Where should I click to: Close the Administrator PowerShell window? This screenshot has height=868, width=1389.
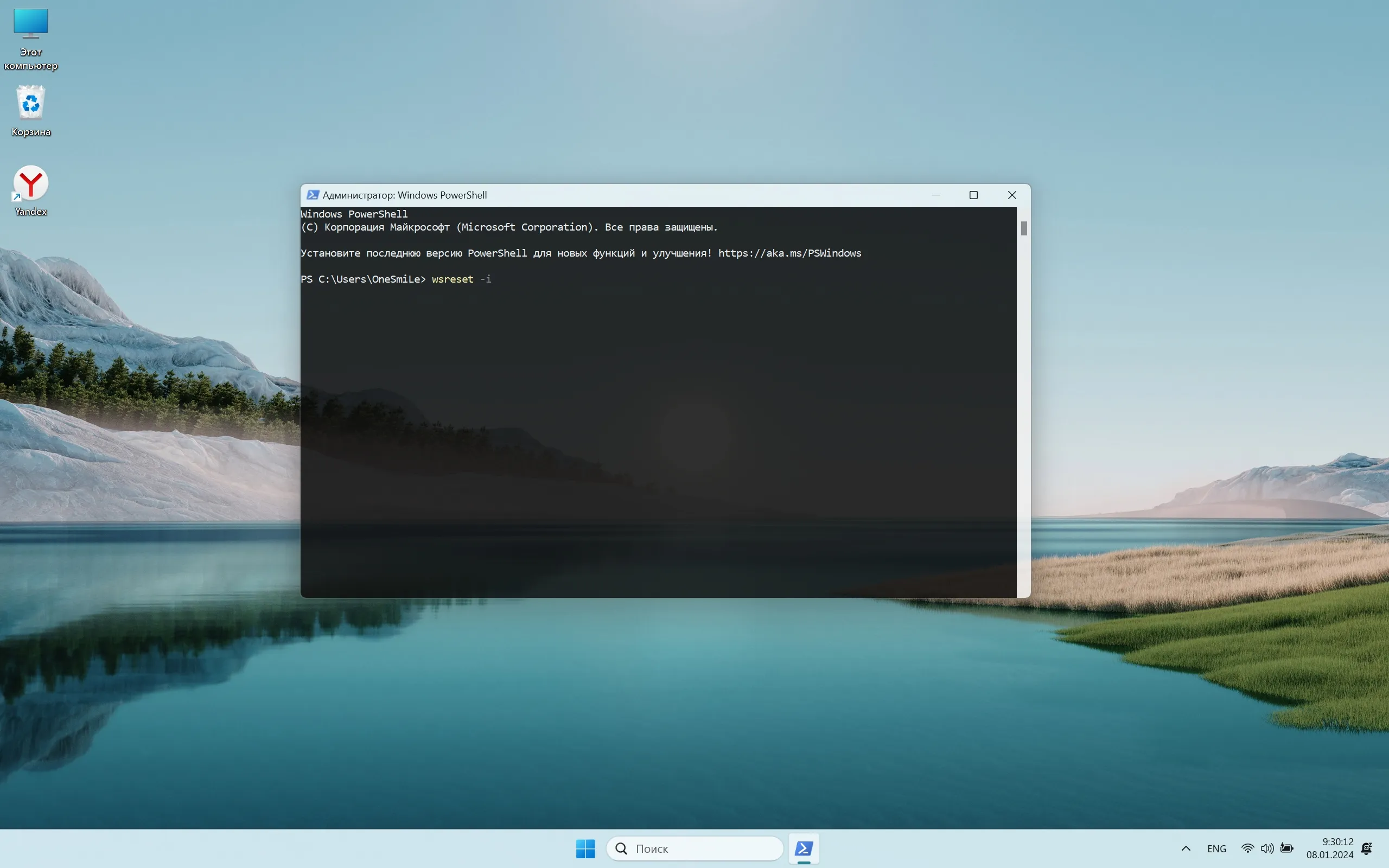(1012, 195)
